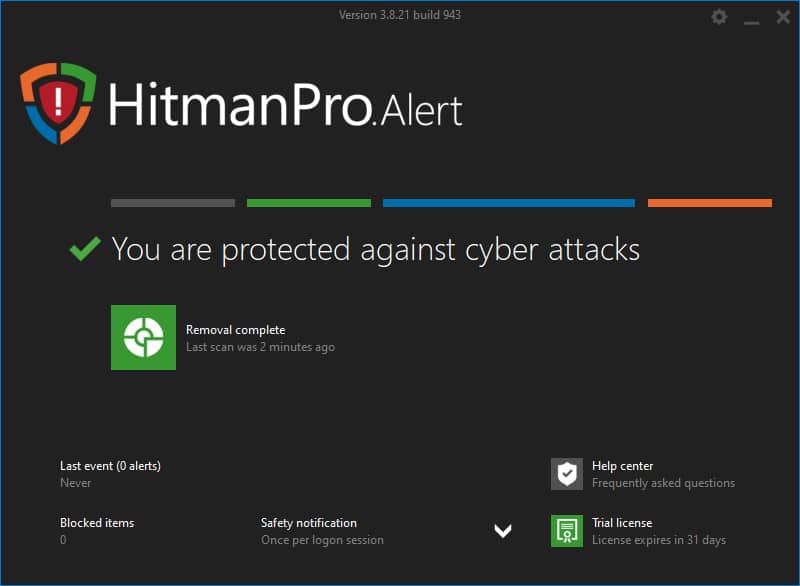
Task: Close the HitmanPro.Alert window
Action: tap(783, 17)
